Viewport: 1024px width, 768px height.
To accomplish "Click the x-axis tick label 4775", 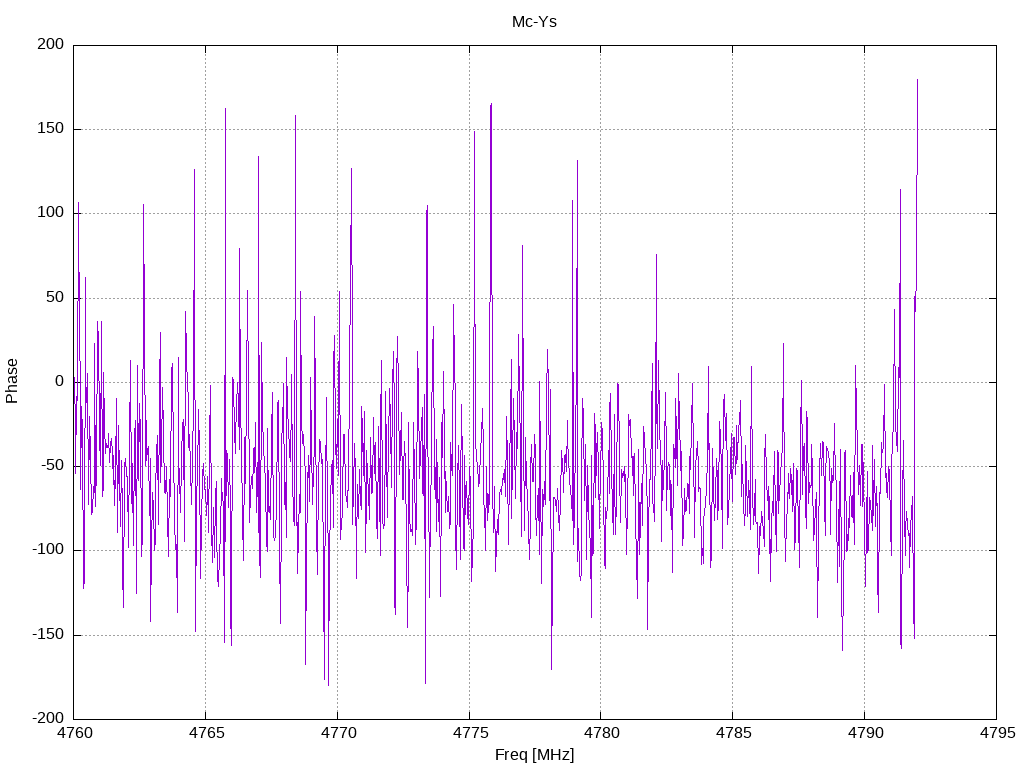I will click(x=470, y=733).
